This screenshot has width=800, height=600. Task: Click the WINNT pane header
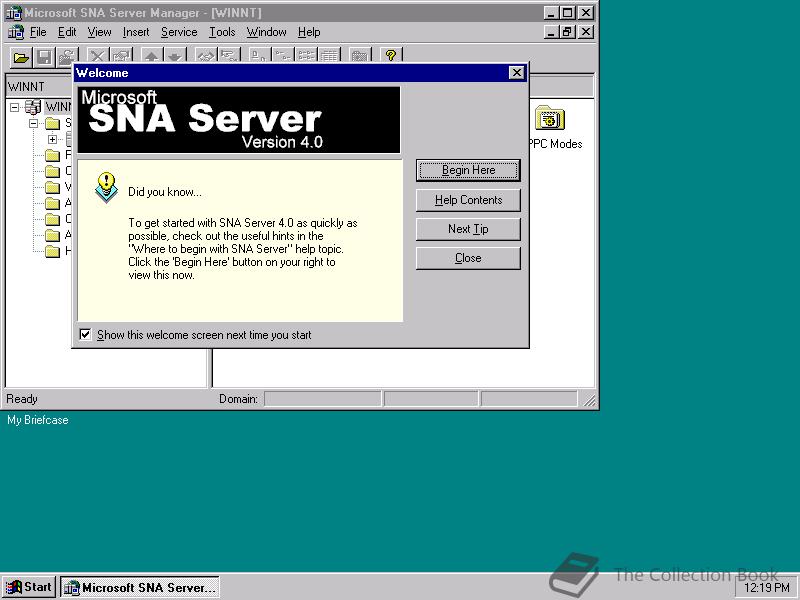coord(39,87)
